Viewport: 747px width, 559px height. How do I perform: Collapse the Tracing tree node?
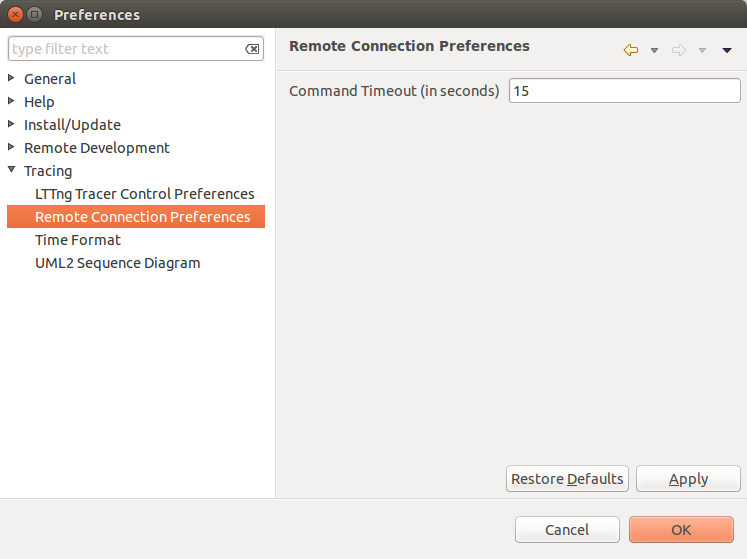coord(12,170)
